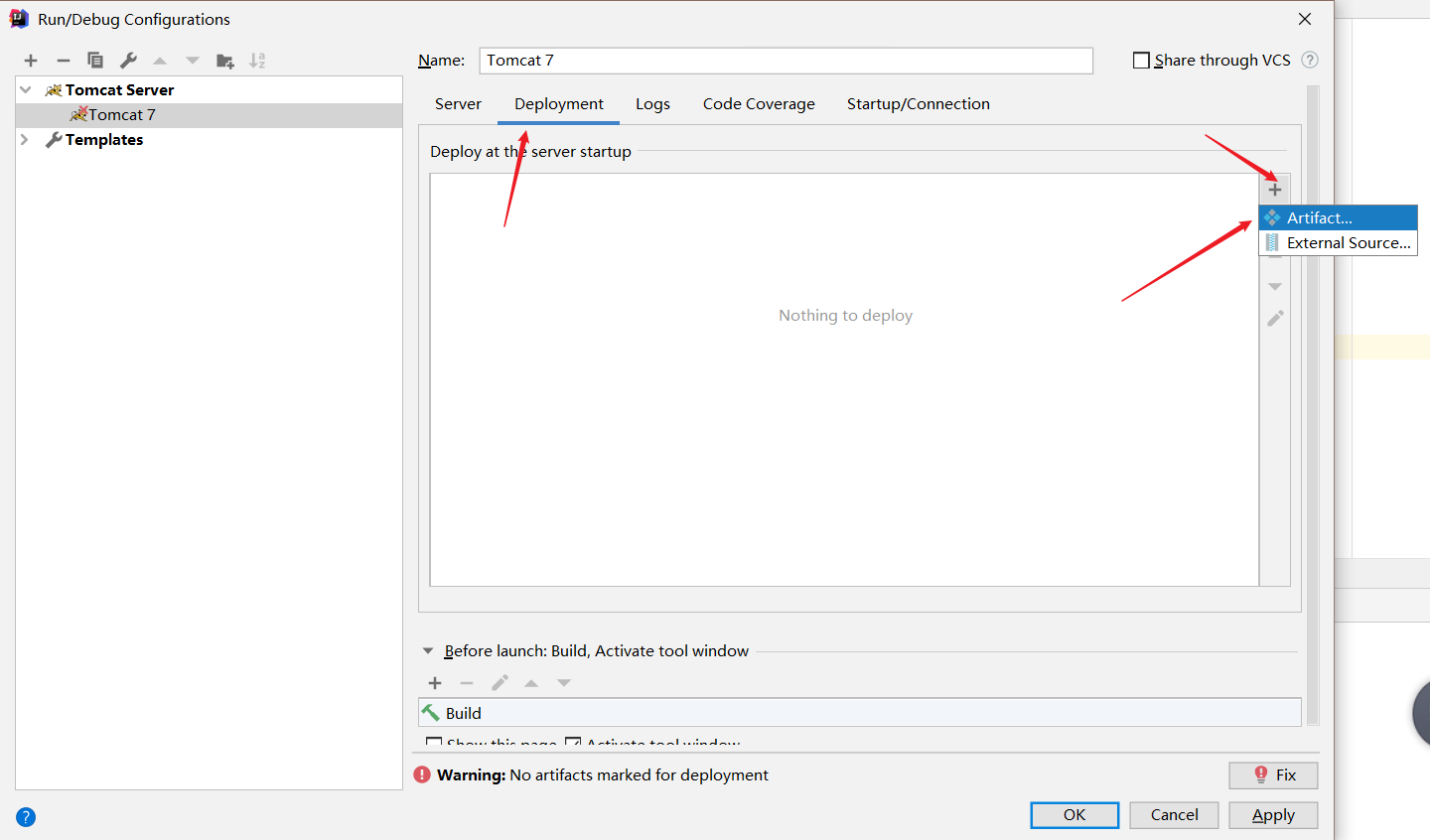
Task: Close the Run/Debug Configurations dialog
Action: (x=1305, y=19)
